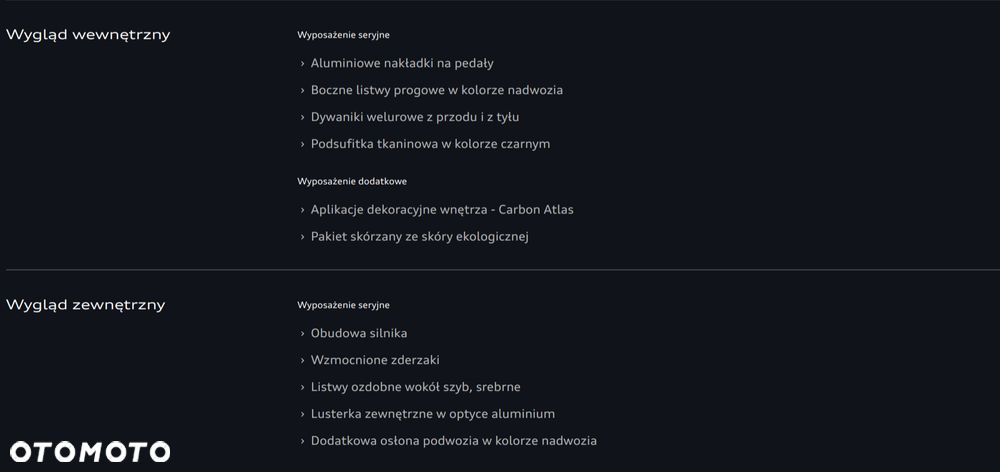Click Pakiet skórzany ze skóry ekologicznej text
This screenshot has height=472, width=1000.
[x=419, y=237]
